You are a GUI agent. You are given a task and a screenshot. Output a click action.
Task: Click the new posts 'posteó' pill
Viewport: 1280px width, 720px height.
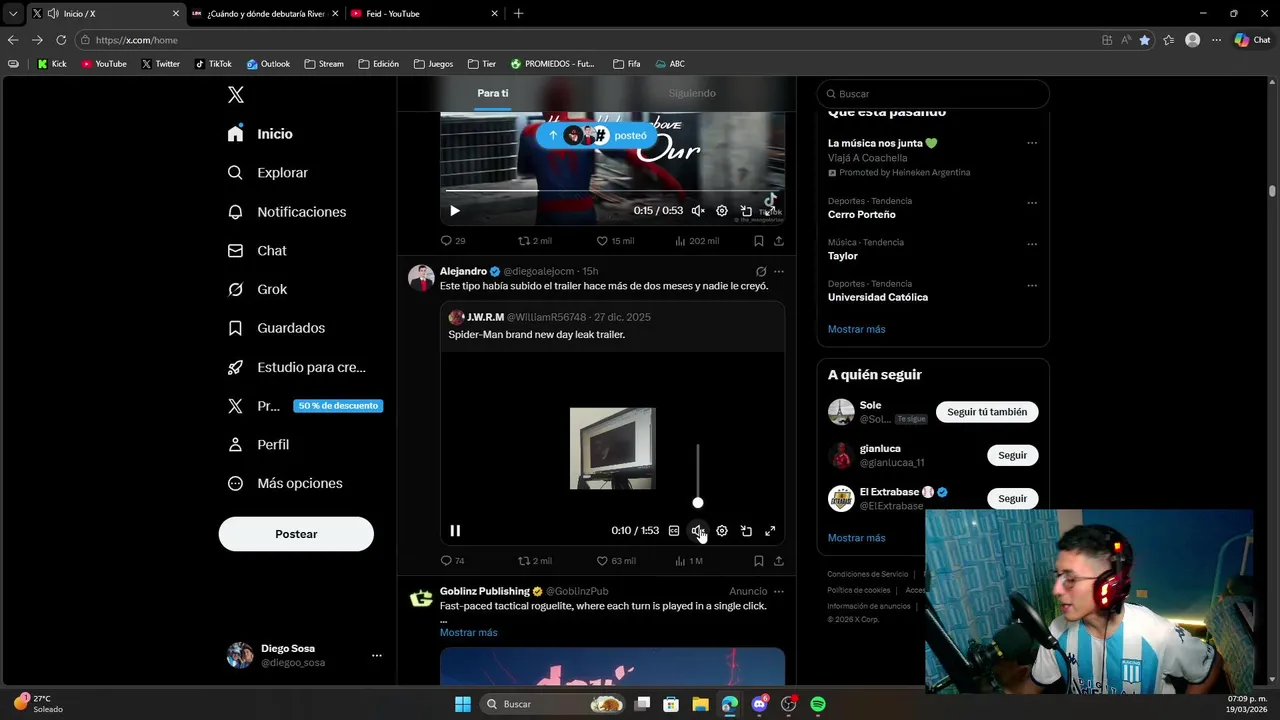(x=599, y=135)
